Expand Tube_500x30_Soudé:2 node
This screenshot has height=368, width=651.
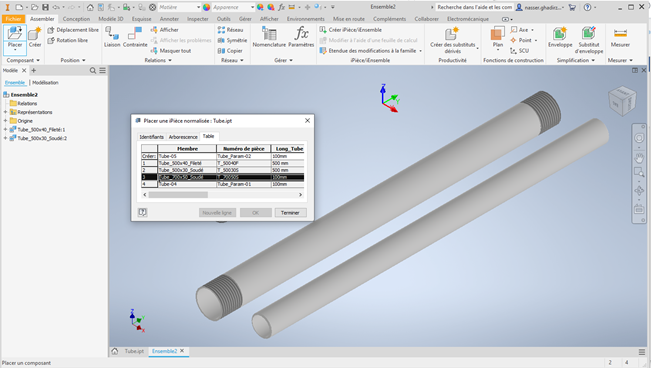(5, 138)
